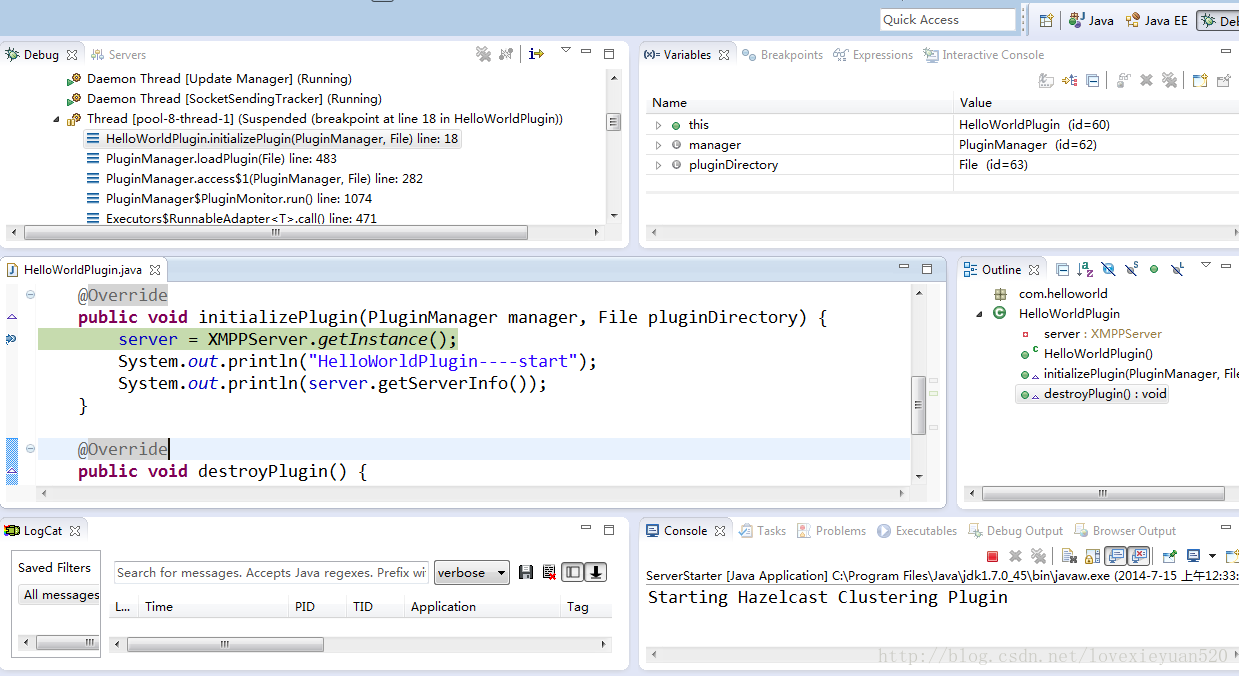The image size is (1239, 676).
Task: Select PluginManager.access$1 line: 282 stack frame
Action: pyautogui.click(x=254, y=179)
